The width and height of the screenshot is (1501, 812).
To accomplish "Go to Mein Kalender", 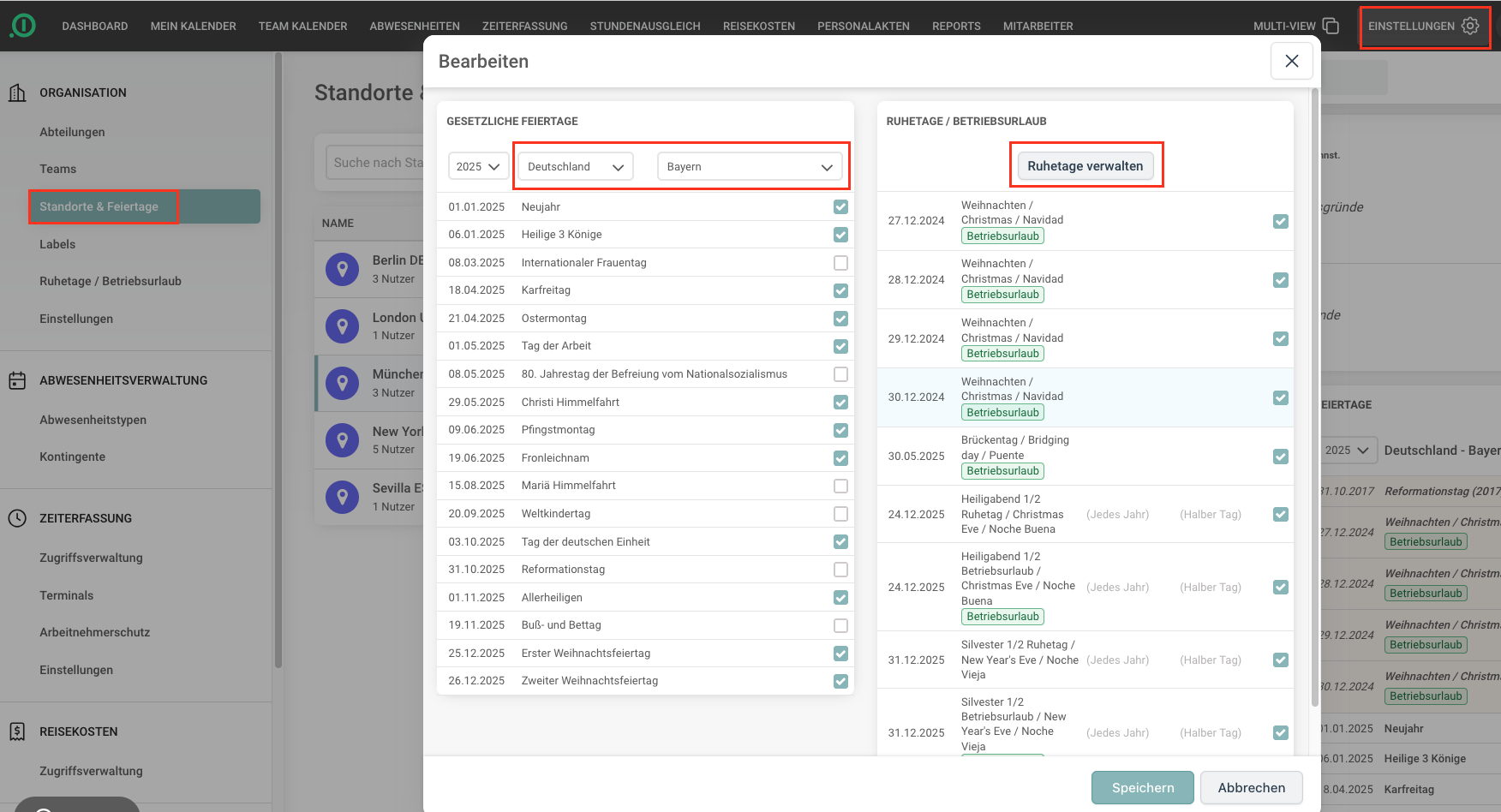I will (193, 27).
